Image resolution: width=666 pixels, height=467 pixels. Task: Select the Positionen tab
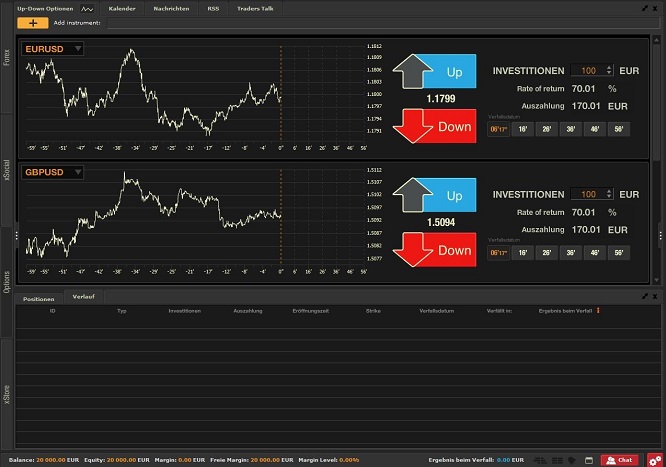tap(39, 299)
